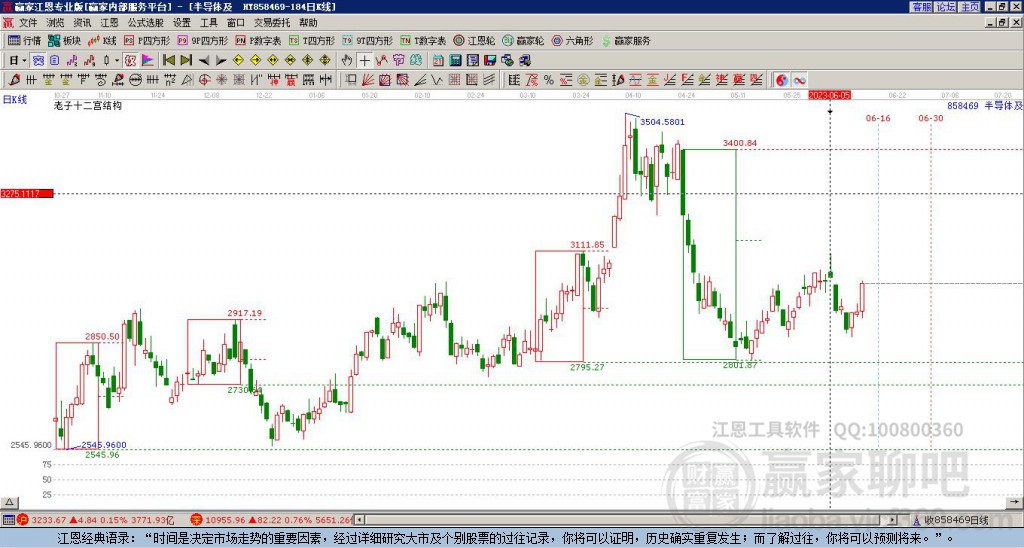Open the 论坛 forum link
Screen dimensions: 1024x548
(x=946, y=7)
